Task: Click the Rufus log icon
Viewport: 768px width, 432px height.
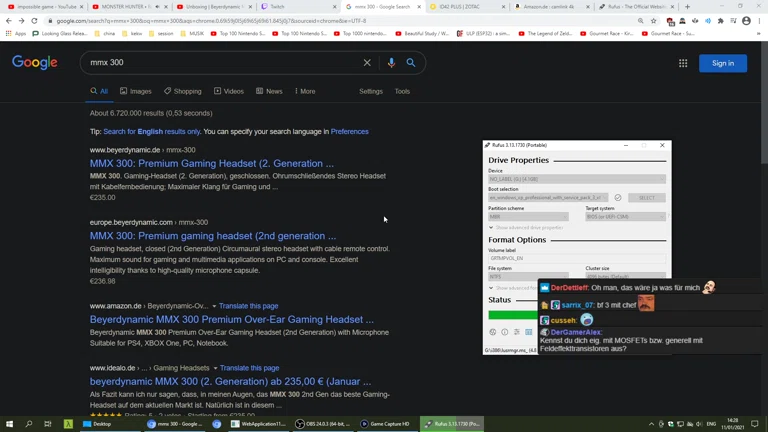Action: [529, 332]
